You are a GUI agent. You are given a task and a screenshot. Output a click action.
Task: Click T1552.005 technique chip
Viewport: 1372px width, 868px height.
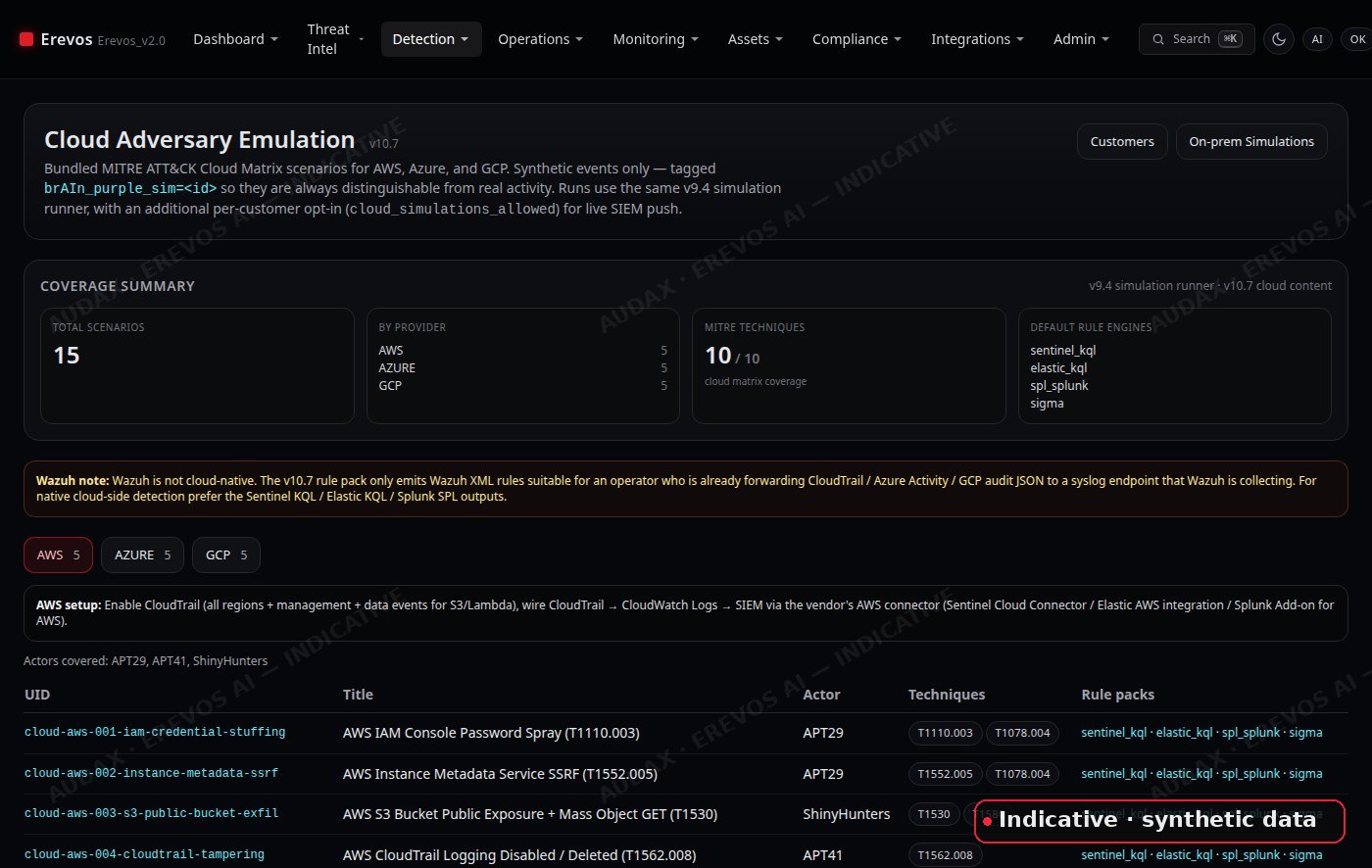click(x=945, y=774)
